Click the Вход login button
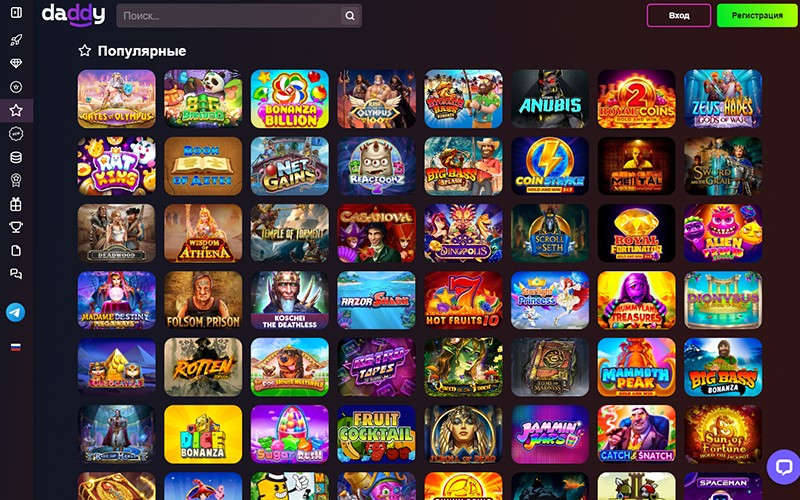 point(679,15)
